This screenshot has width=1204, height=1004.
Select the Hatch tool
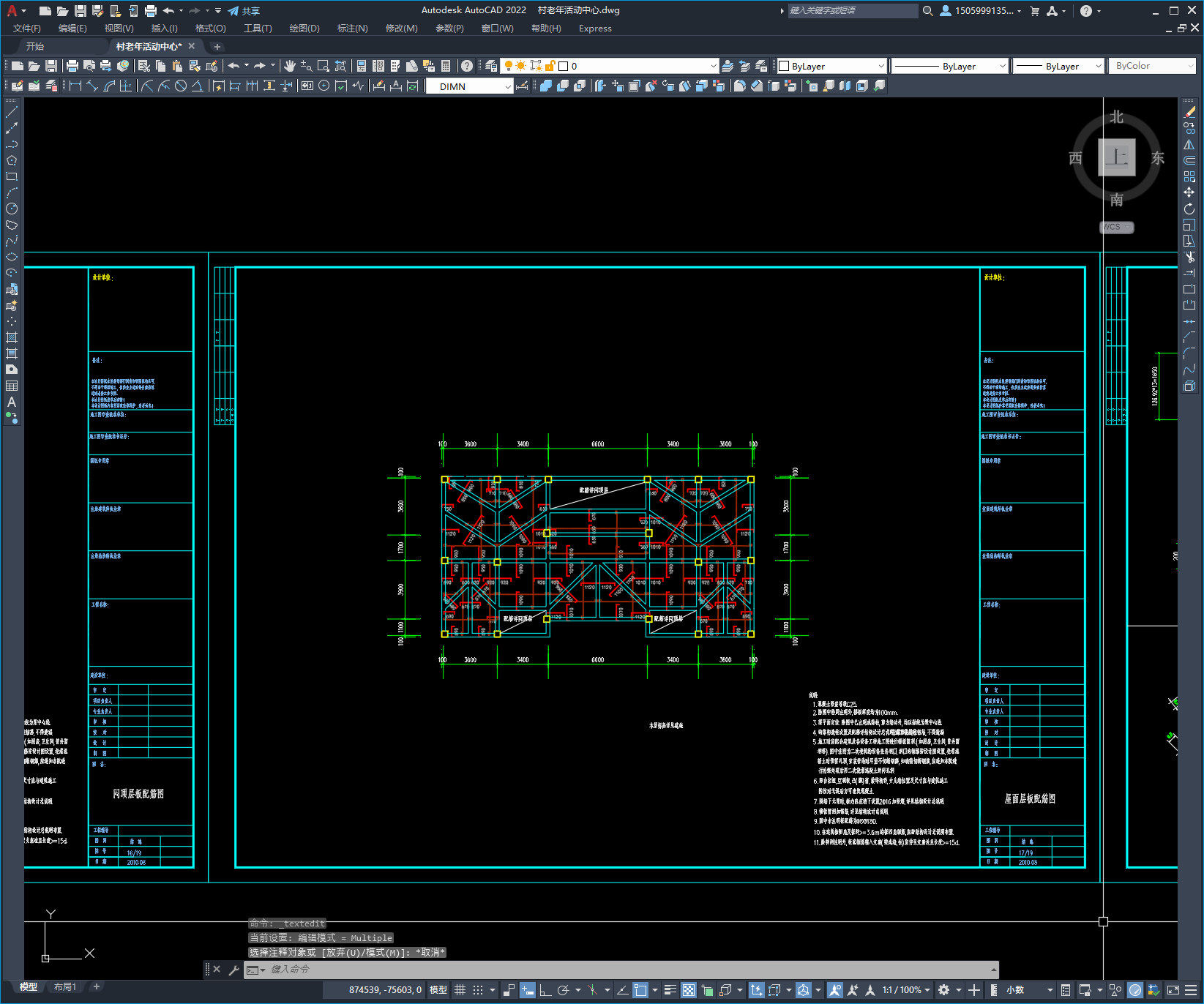pyautogui.click(x=12, y=337)
